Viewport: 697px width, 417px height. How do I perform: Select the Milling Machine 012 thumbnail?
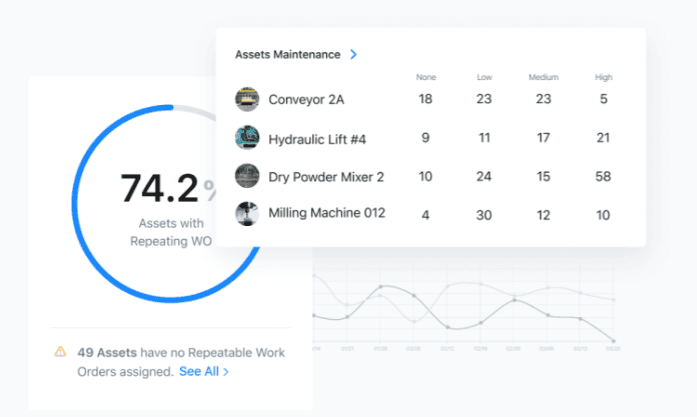coord(247,214)
